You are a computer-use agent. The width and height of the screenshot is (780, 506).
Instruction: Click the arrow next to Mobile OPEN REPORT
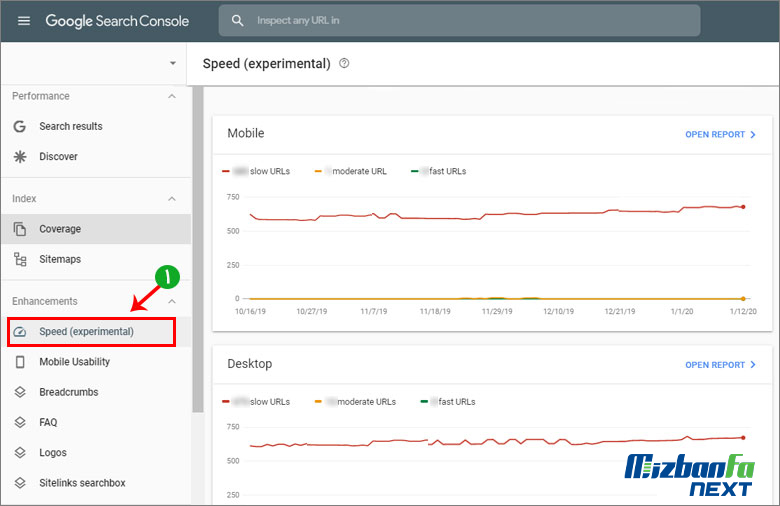click(x=753, y=134)
